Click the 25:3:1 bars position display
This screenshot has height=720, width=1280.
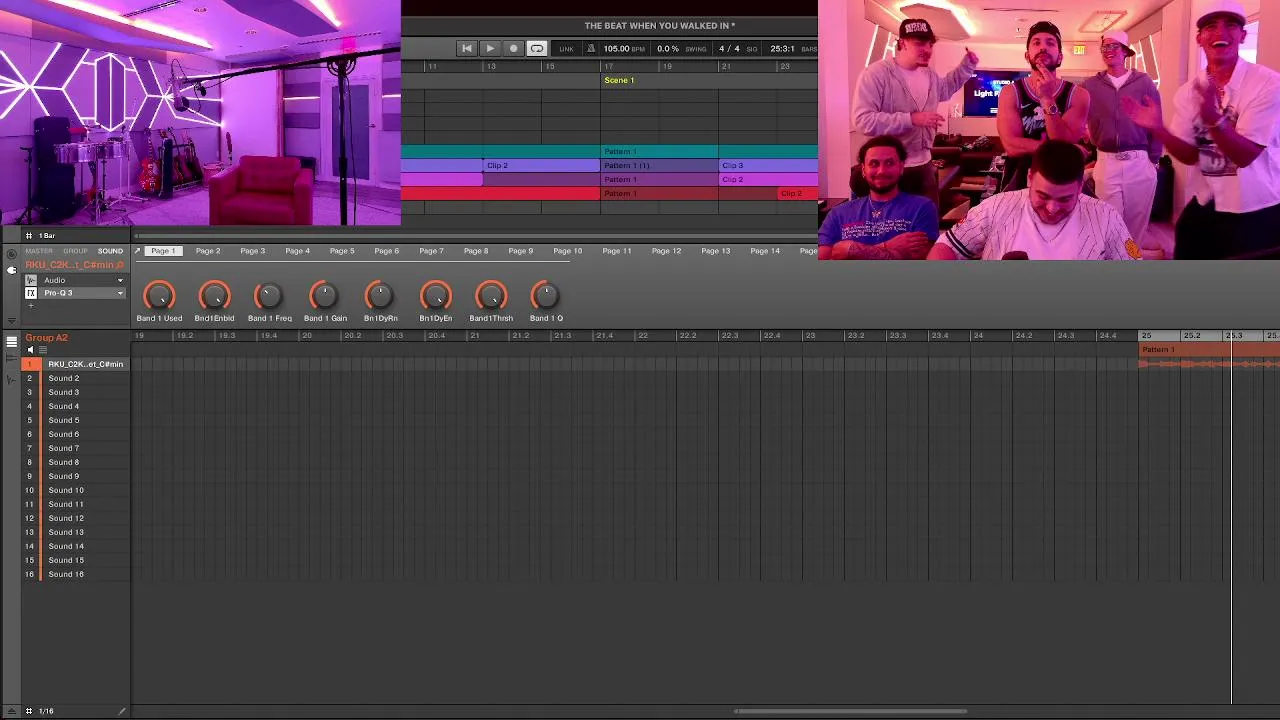[782, 49]
